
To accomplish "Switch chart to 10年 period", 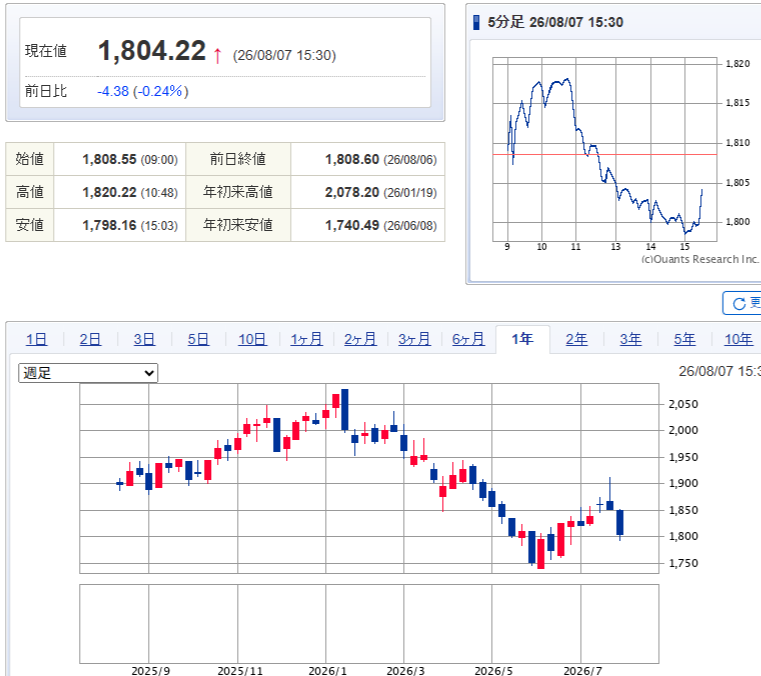I will pyautogui.click(x=739, y=339).
